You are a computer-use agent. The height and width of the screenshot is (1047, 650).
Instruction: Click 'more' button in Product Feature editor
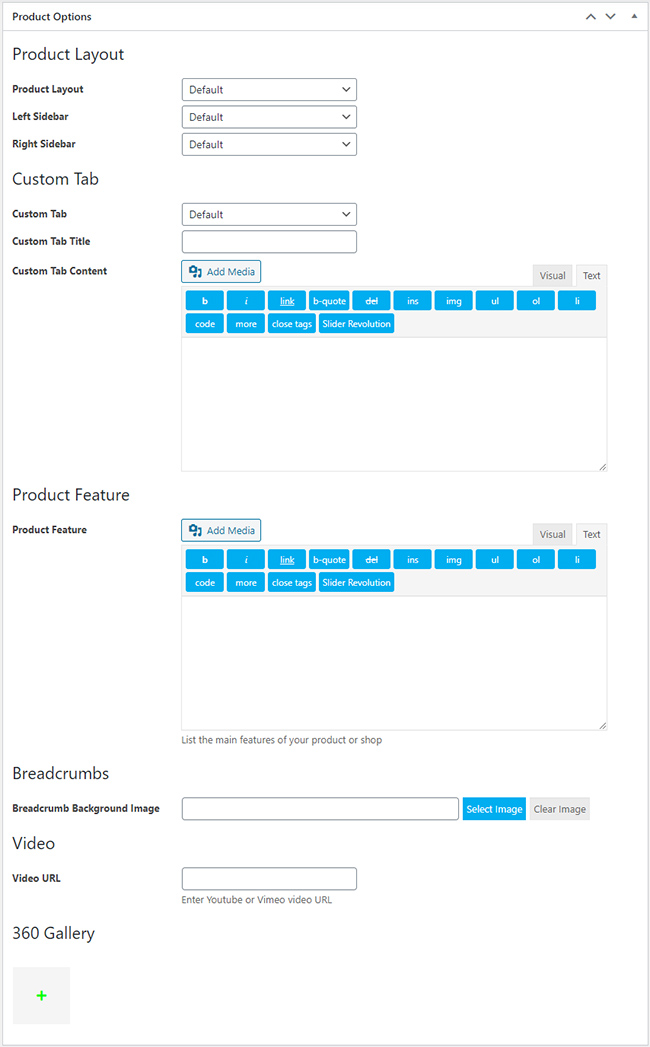(x=246, y=583)
